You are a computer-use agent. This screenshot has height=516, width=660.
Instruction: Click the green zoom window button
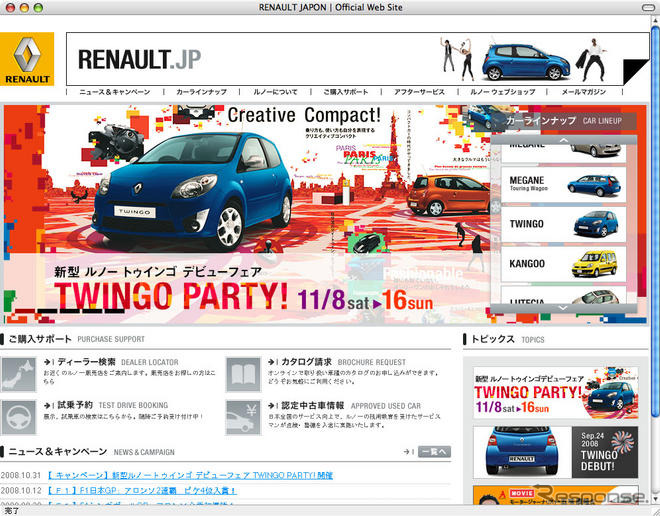(38, 8)
